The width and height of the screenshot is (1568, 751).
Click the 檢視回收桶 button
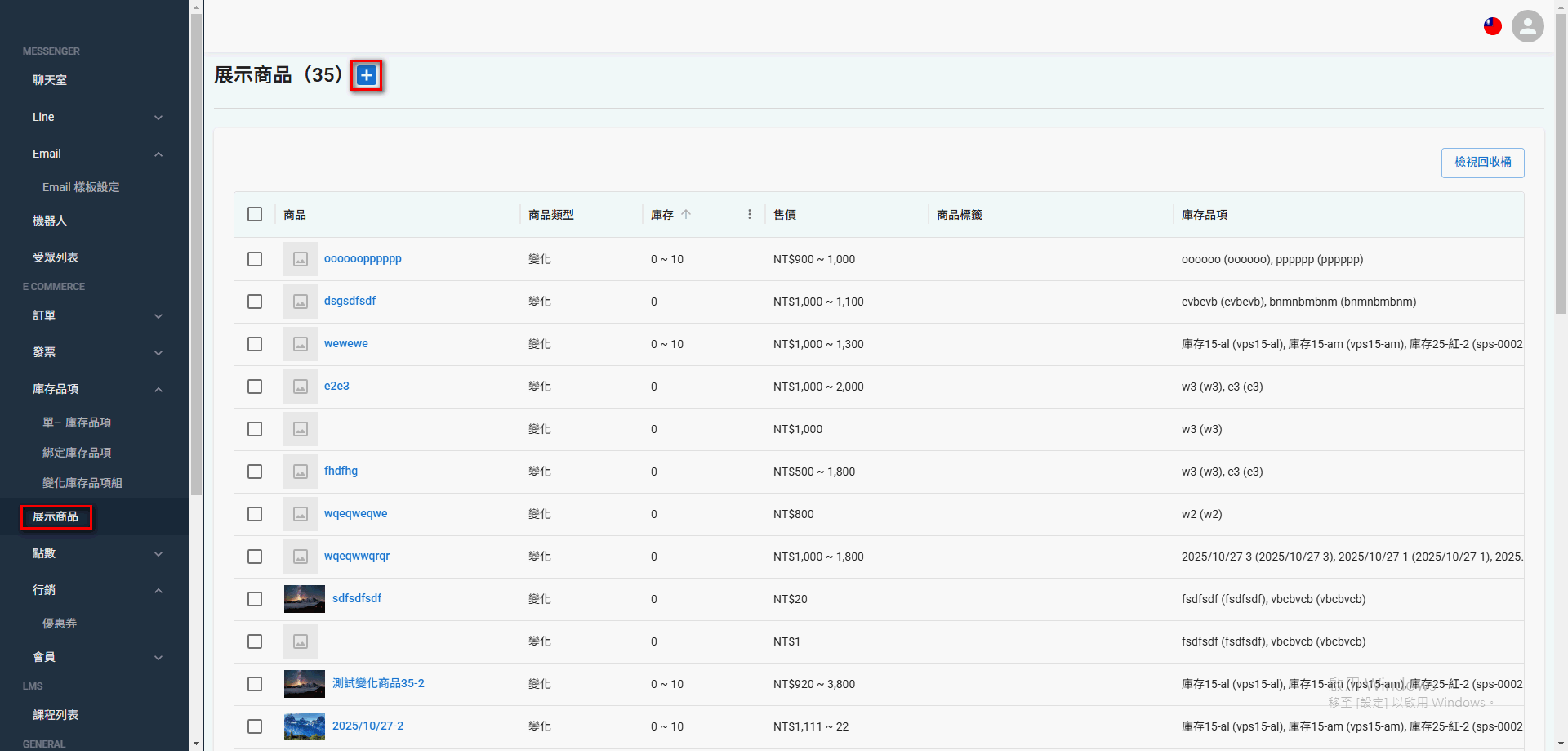1482,163
